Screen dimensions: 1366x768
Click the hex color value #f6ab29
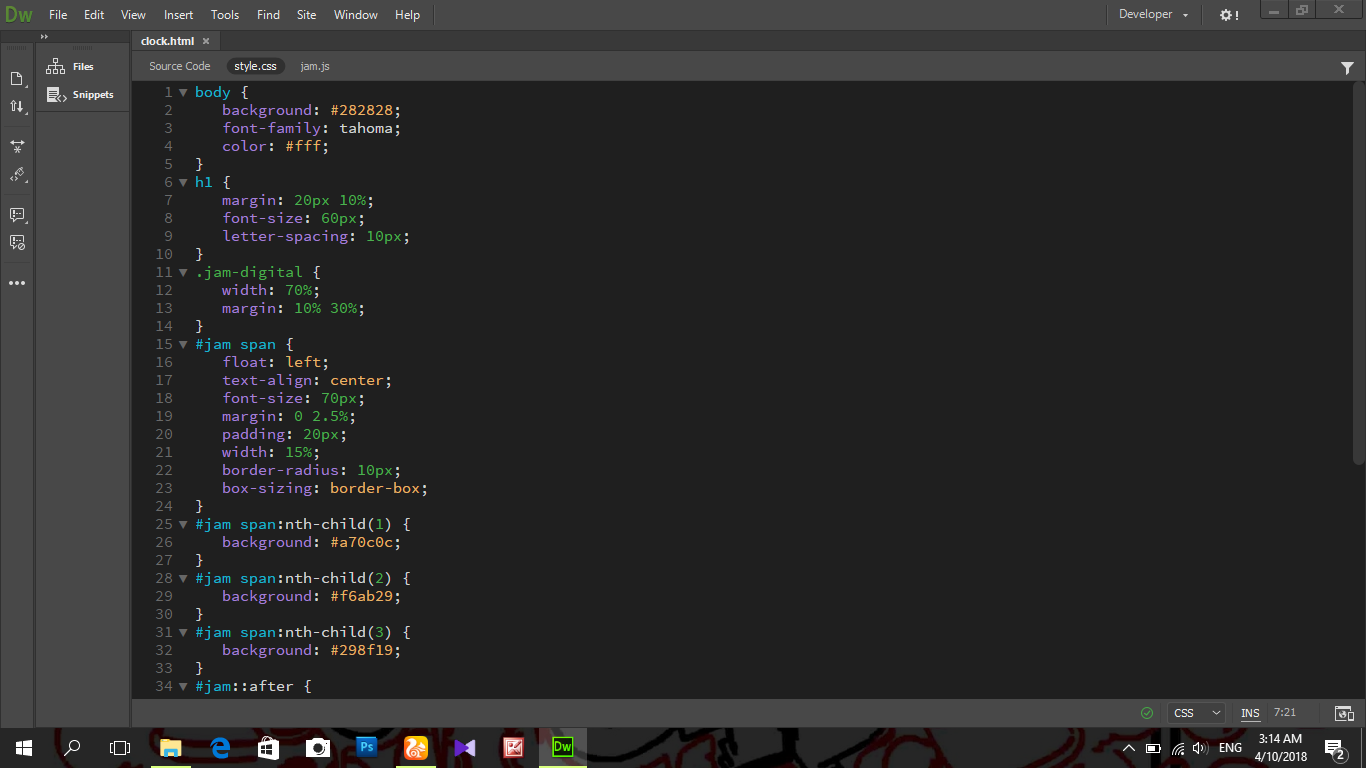coord(361,595)
